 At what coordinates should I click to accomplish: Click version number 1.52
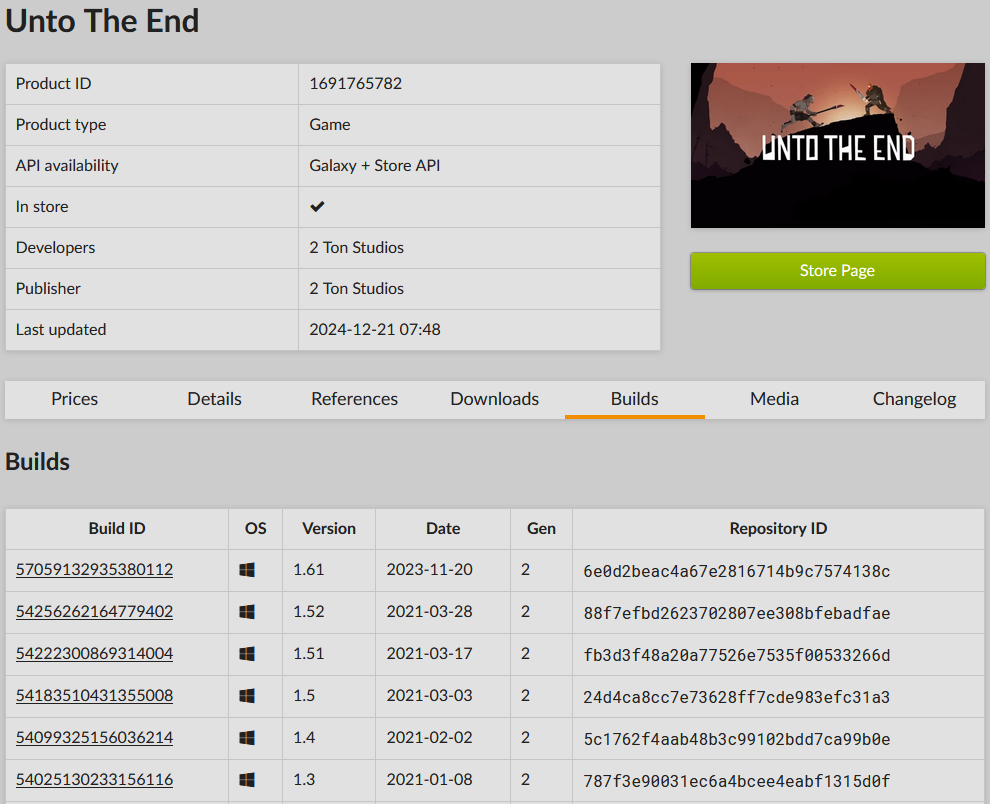[x=308, y=612]
